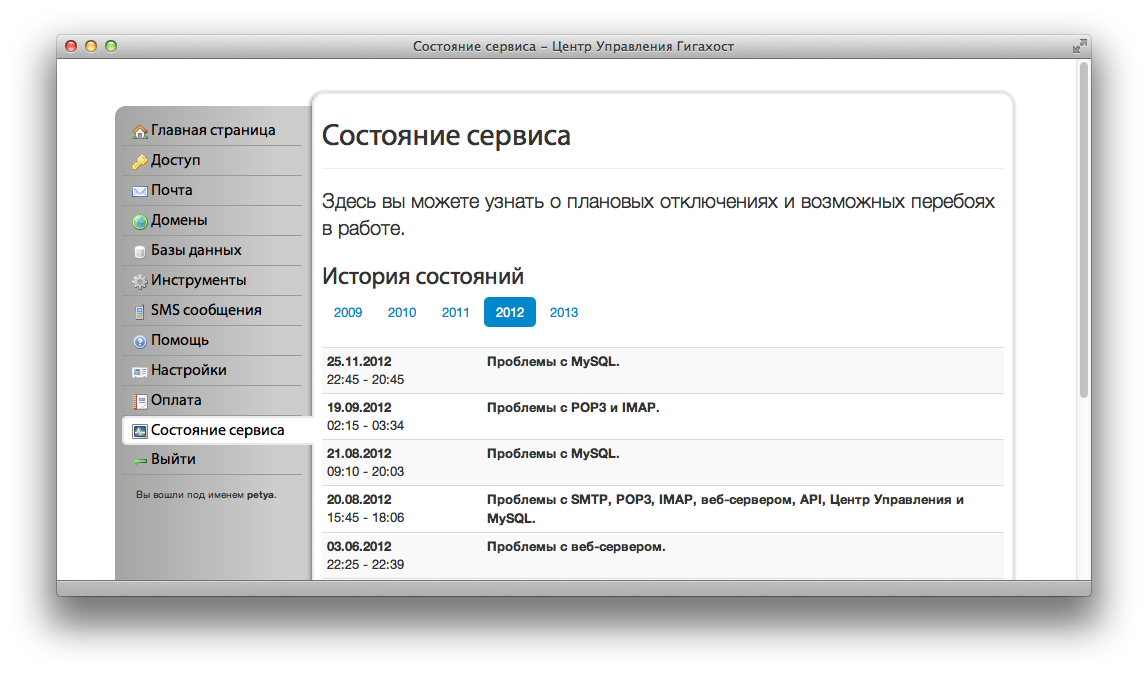
Task: Open Настройки in the sidebar
Action: (x=189, y=370)
